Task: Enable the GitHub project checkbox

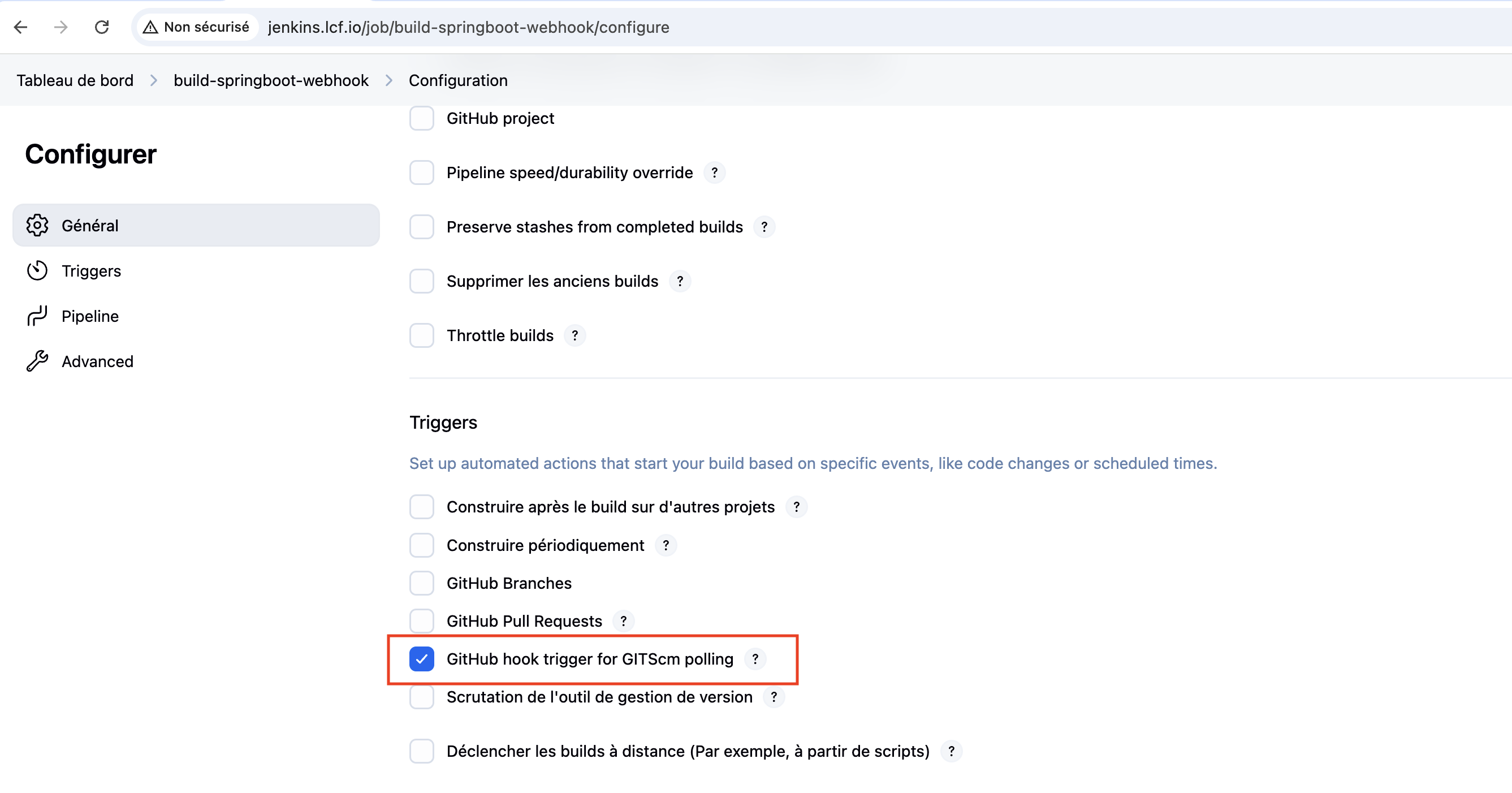Action: (x=421, y=119)
